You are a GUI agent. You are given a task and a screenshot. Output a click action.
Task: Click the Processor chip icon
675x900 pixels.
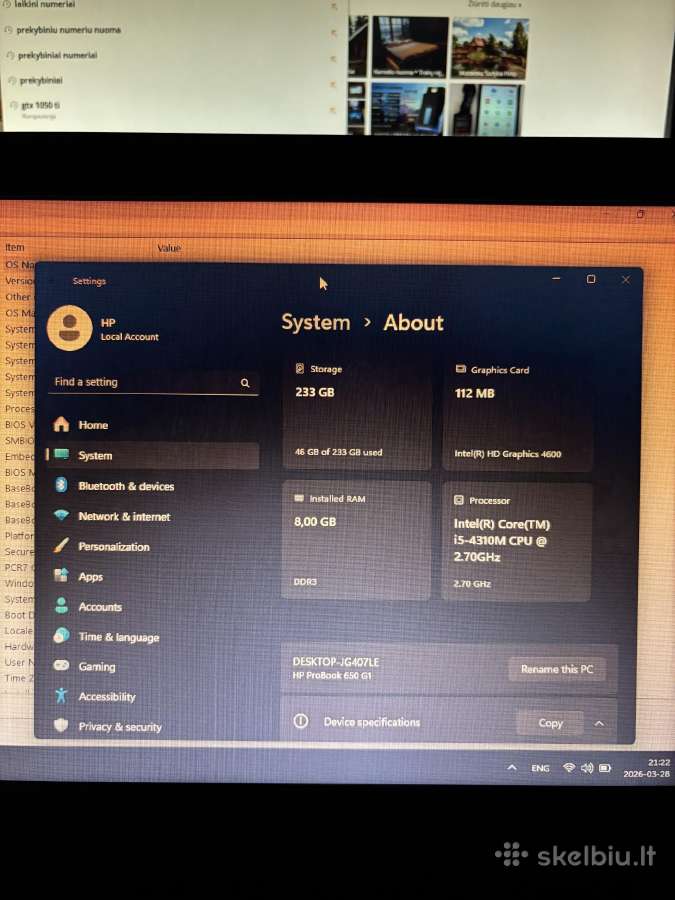tap(459, 500)
